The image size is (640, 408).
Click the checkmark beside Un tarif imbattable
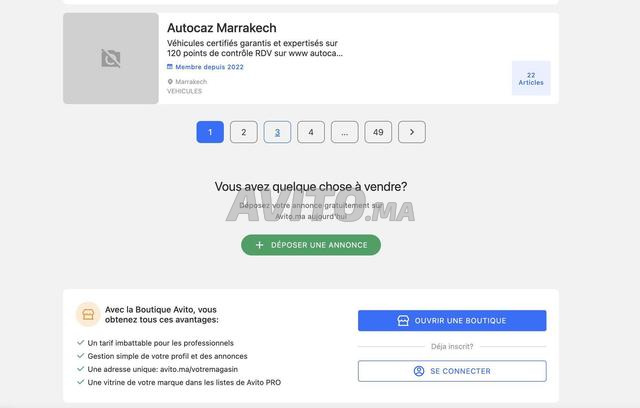[80, 343]
